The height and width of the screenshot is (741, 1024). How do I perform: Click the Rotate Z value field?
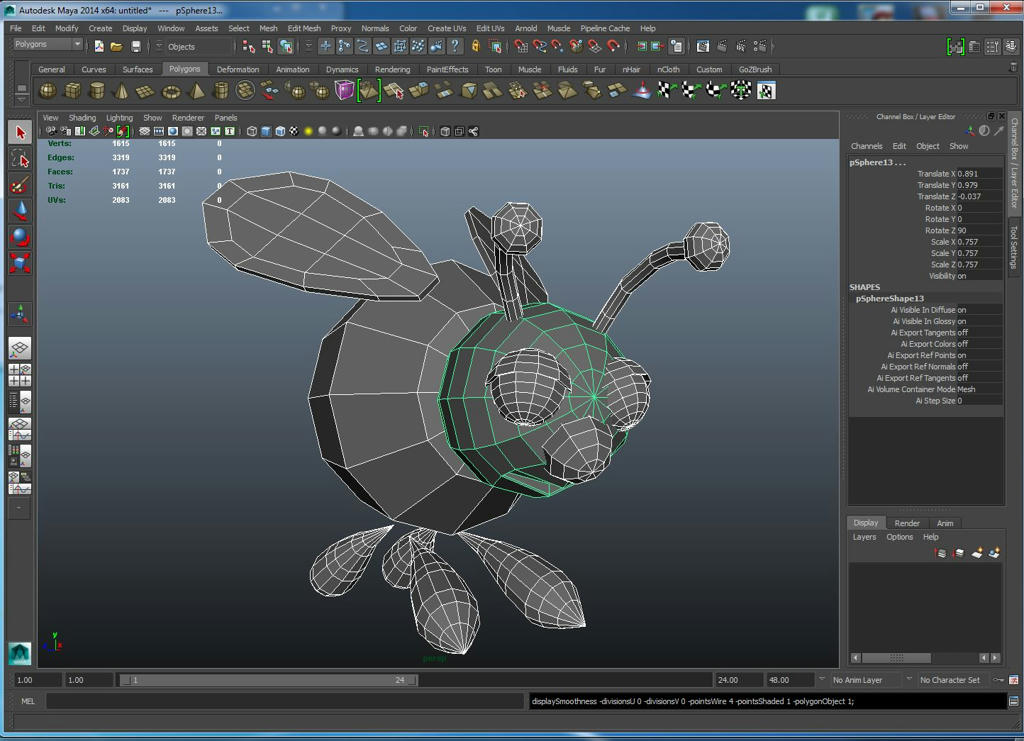tap(979, 230)
